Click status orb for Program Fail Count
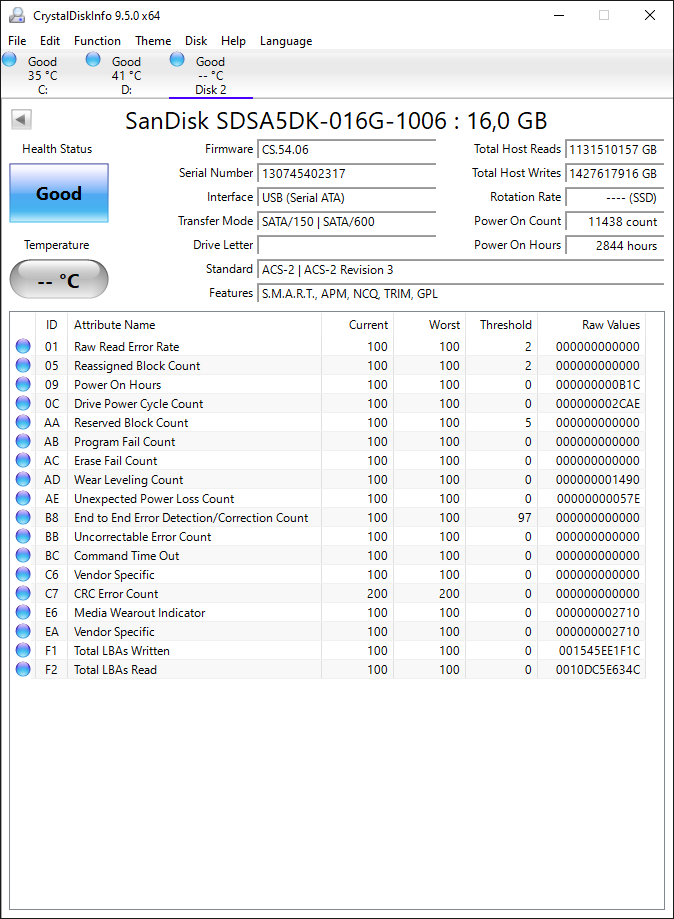The image size is (674, 919). (23, 441)
